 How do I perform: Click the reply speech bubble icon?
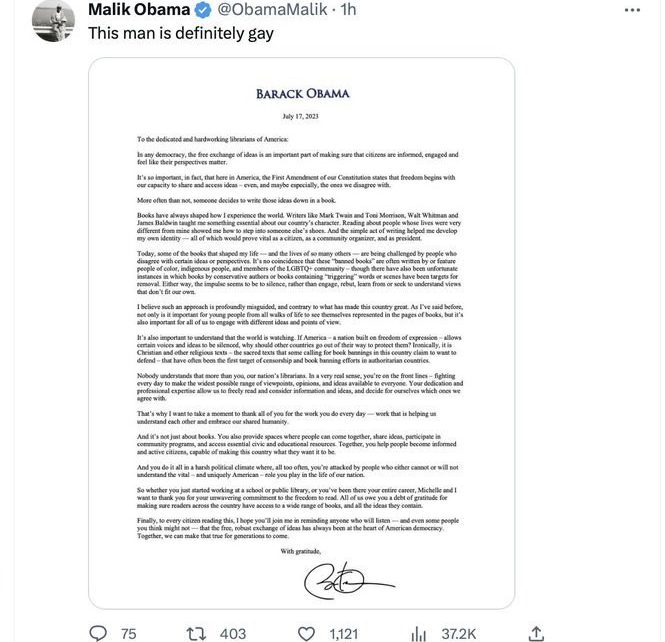click(98, 633)
